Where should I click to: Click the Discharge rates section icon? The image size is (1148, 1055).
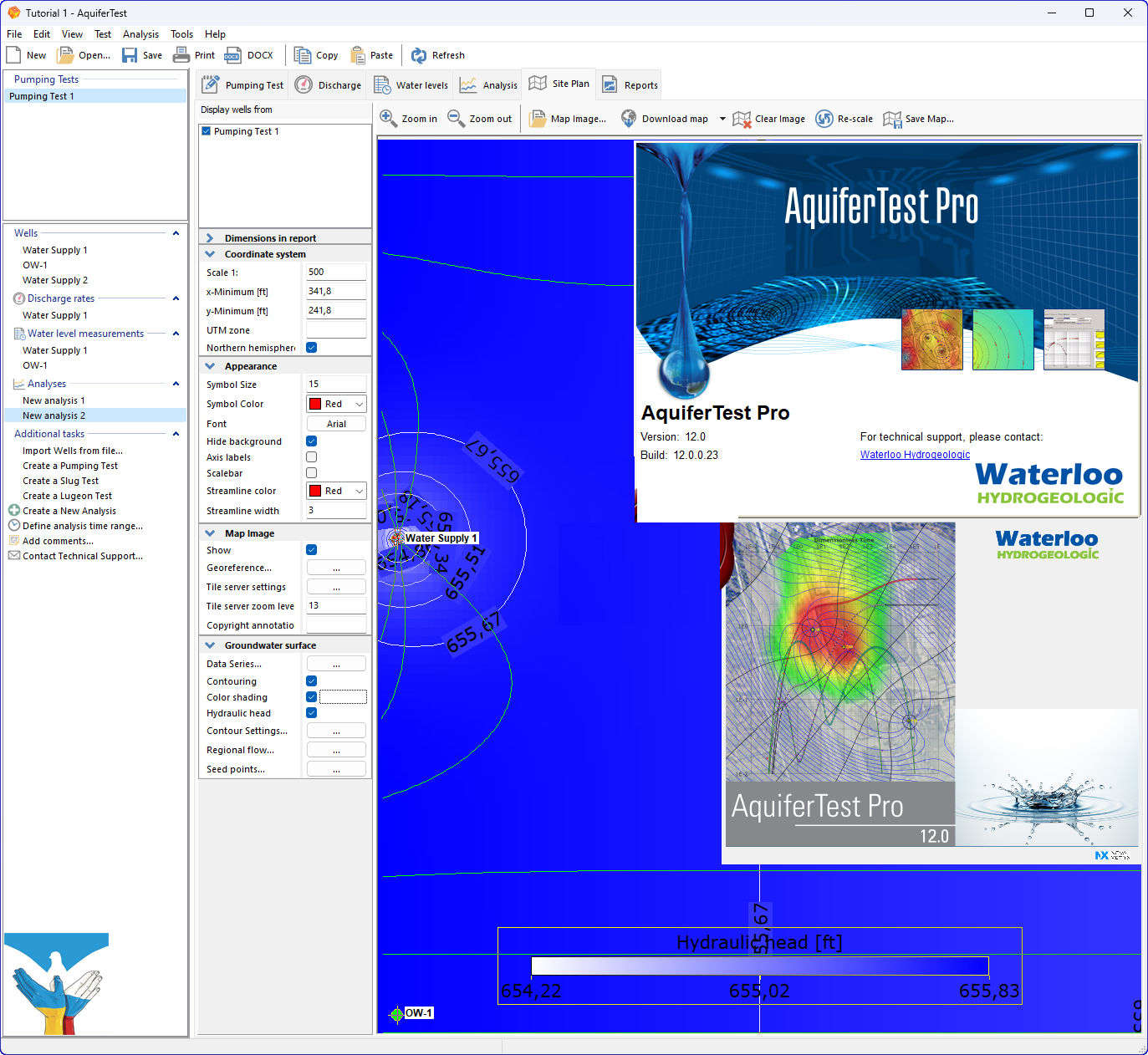click(x=20, y=298)
